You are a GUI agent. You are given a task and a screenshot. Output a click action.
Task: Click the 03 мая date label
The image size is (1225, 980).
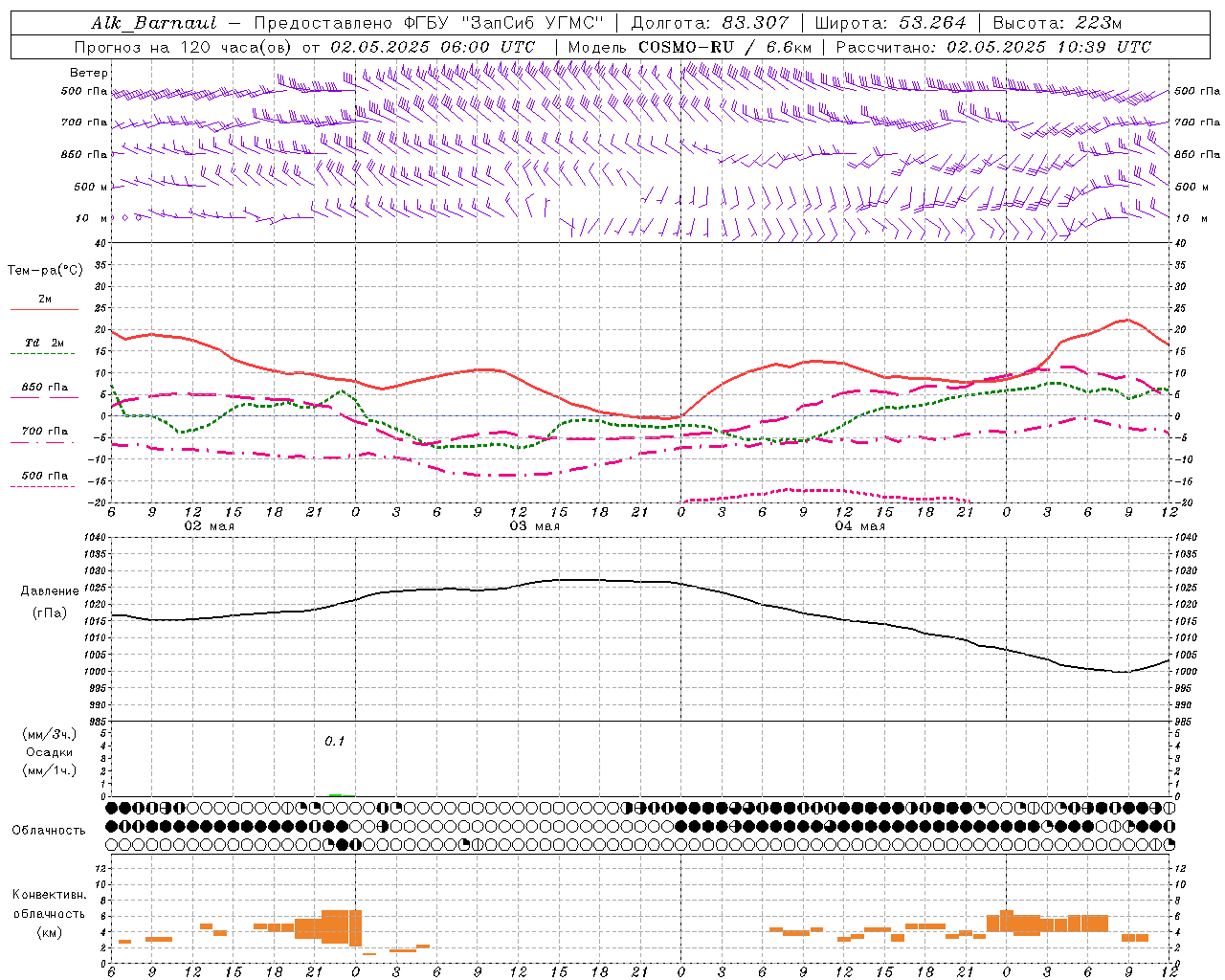tap(534, 526)
